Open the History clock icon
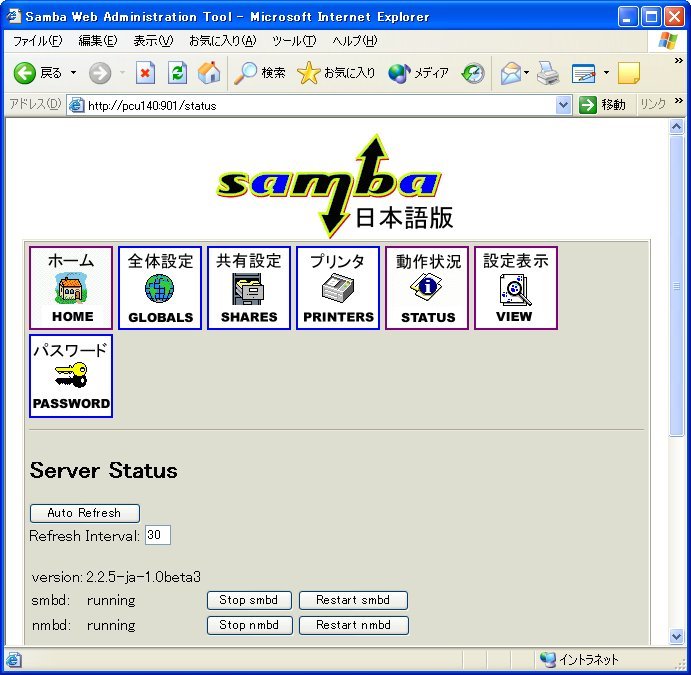This screenshot has width=691, height=675. [x=473, y=73]
